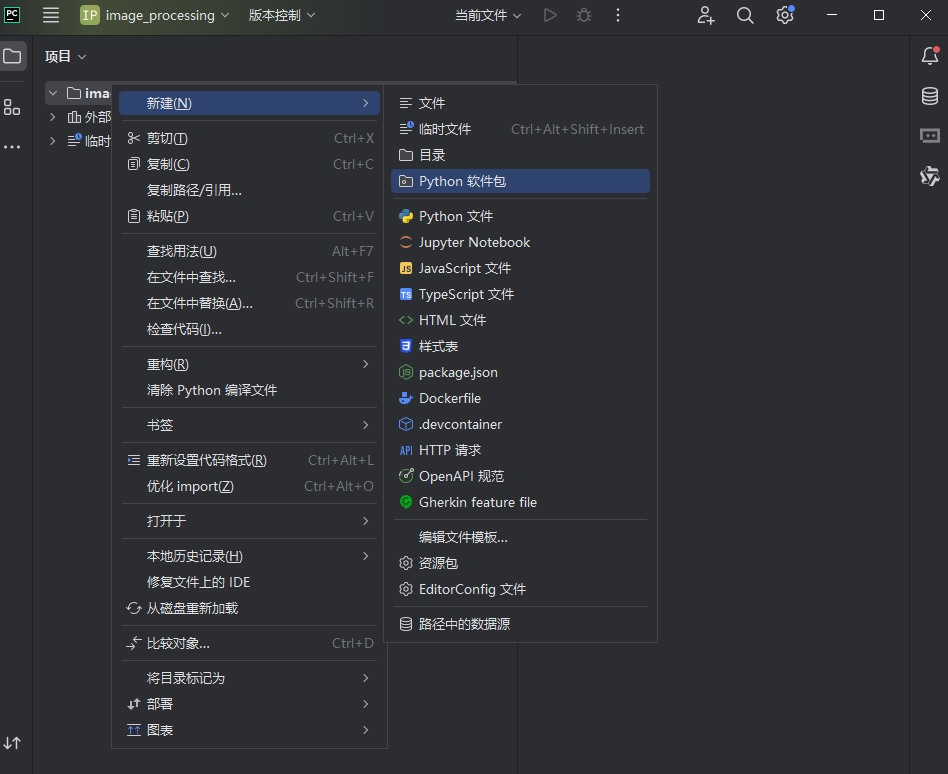Screen dimensions: 948x774
Task: Debug the current file
Action: tap(583, 15)
